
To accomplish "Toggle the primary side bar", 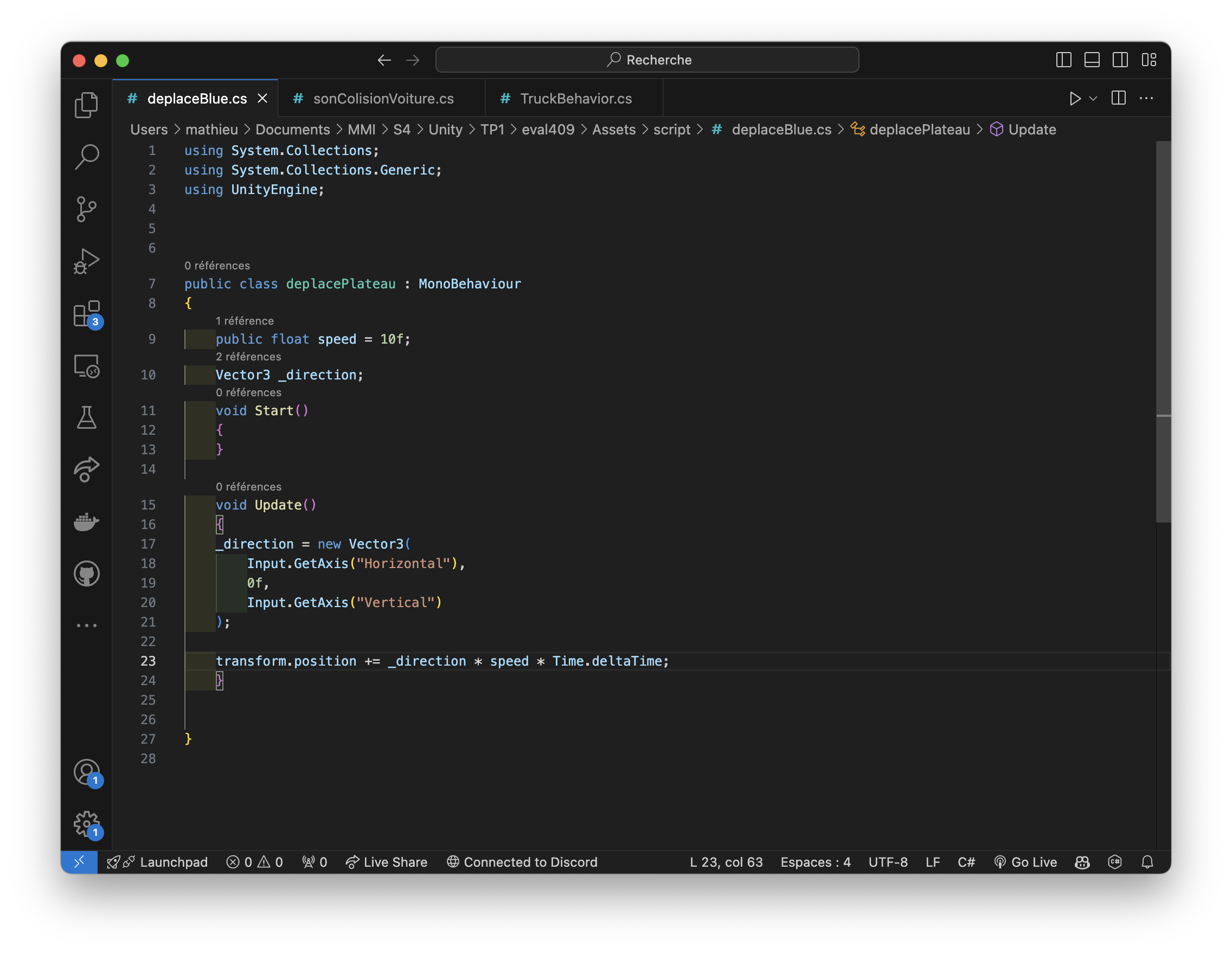I will [1063, 60].
